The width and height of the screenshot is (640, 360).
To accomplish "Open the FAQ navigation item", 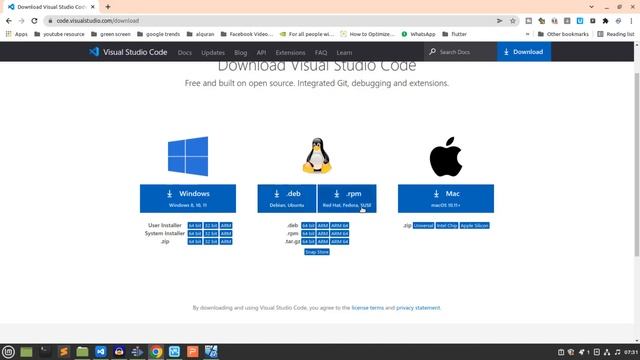I will (321, 53).
